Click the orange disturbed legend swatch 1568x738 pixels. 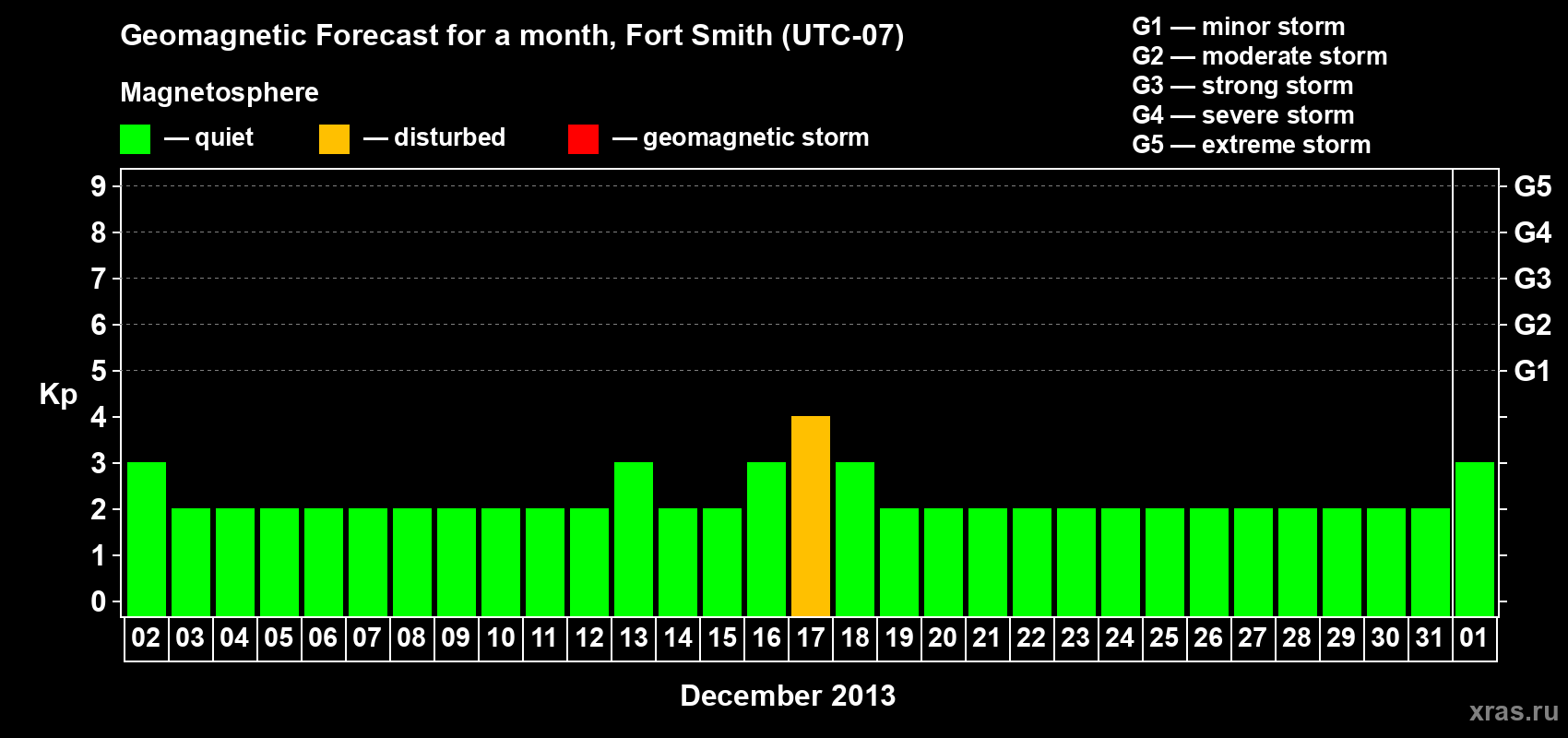point(334,139)
